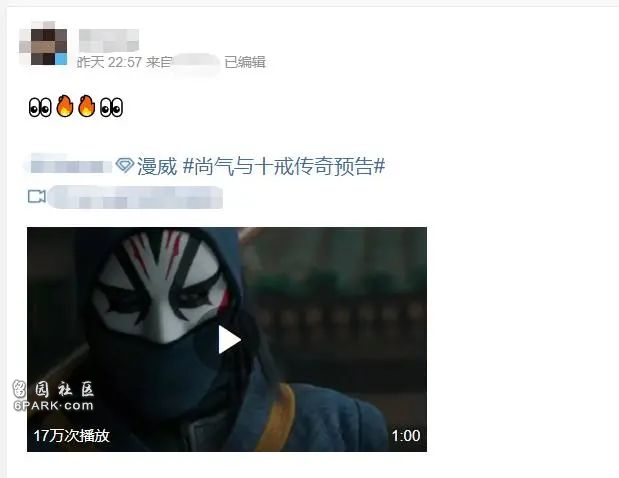619x478 pixels.
Task: Click the masked face in the video thumbnail
Action: pos(162,284)
